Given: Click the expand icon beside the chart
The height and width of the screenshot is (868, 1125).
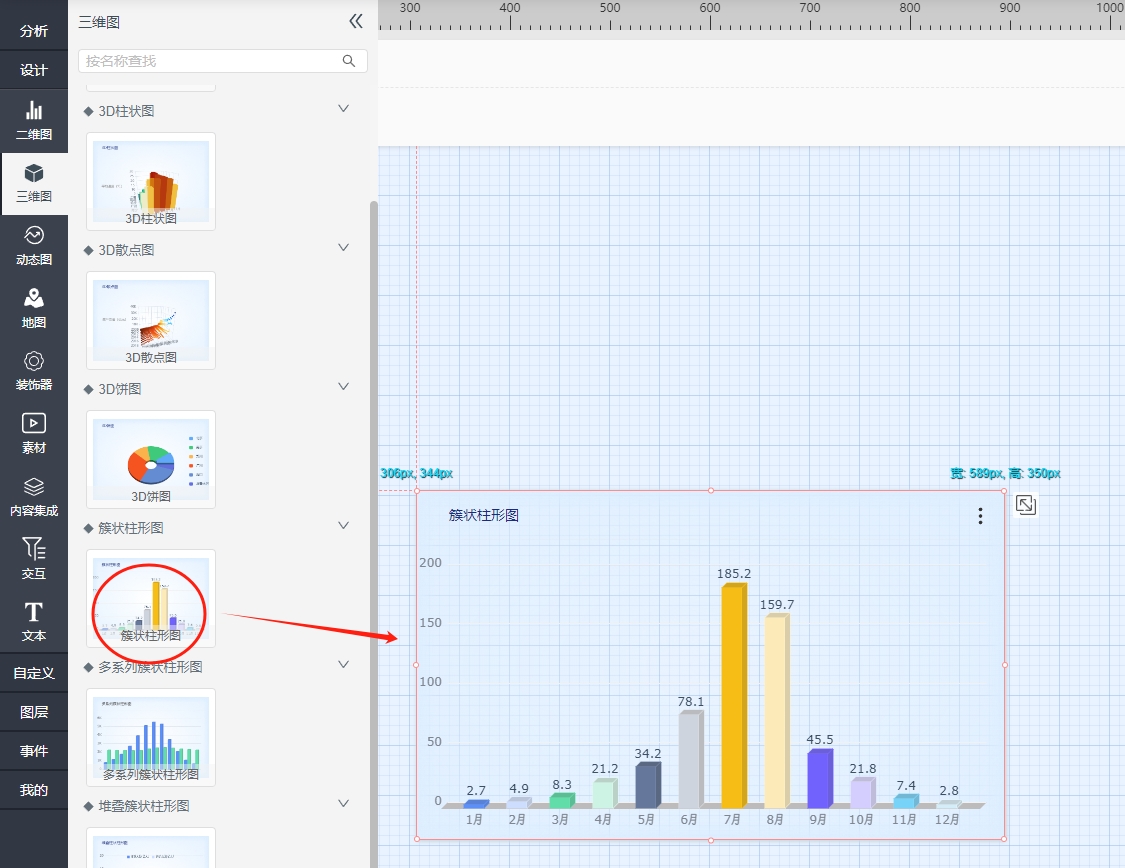Looking at the screenshot, I should pyautogui.click(x=1025, y=505).
